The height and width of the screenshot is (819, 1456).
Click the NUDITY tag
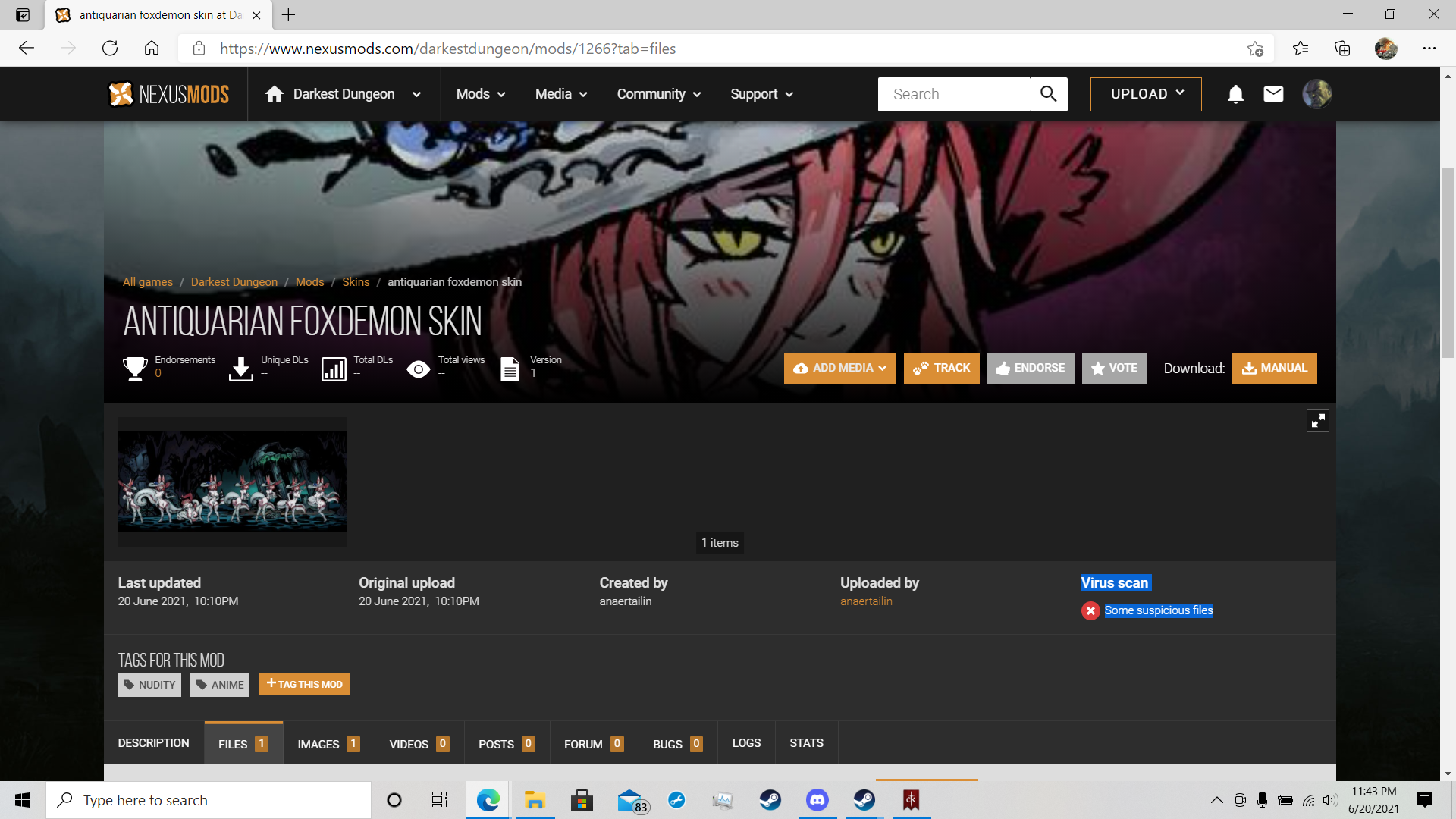(149, 685)
